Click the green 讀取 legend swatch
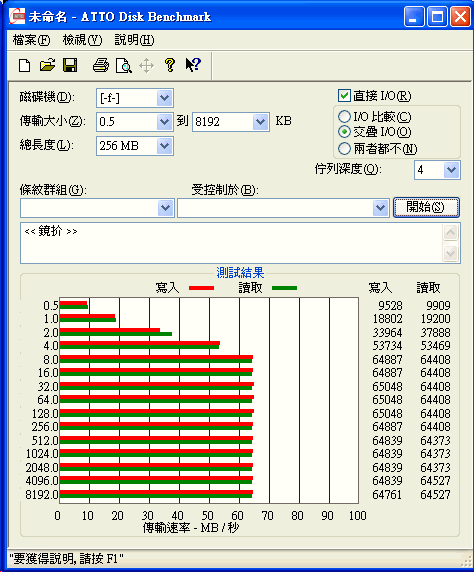The height and width of the screenshot is (572, 474). (284, 288)
